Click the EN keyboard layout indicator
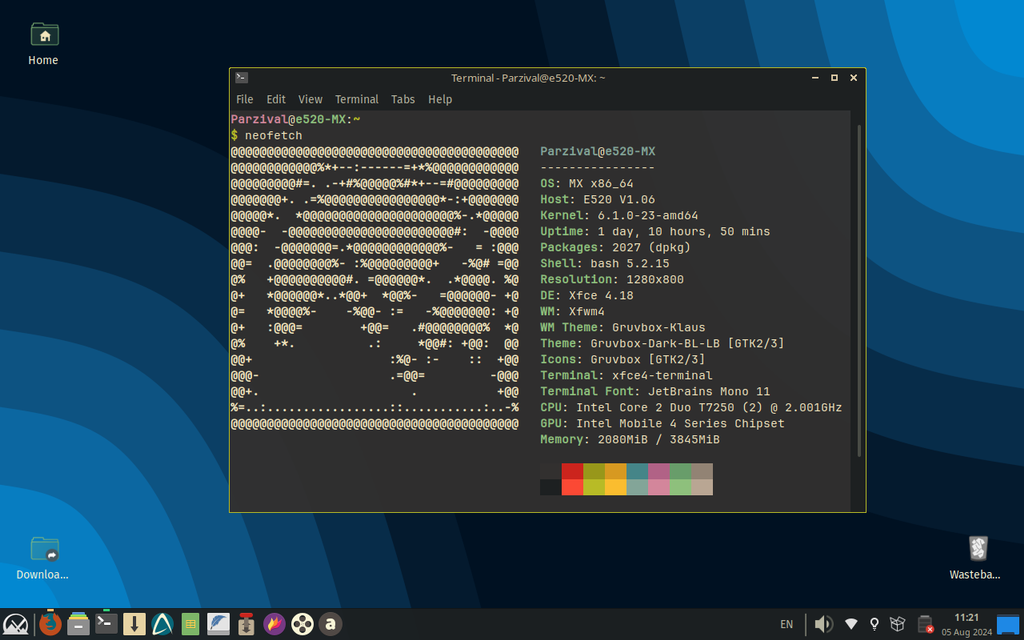Image resolution: width=1024 pixels, height=640 pixels. point(786,624)
